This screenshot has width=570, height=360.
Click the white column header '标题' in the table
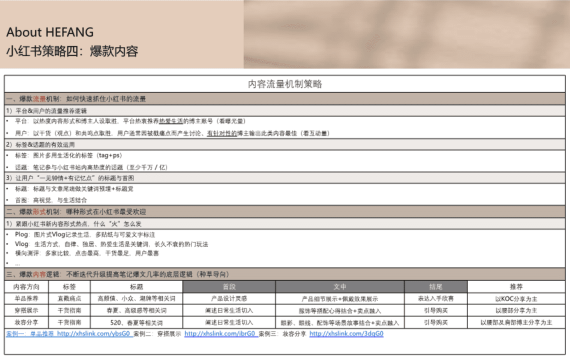pos(136,287)
